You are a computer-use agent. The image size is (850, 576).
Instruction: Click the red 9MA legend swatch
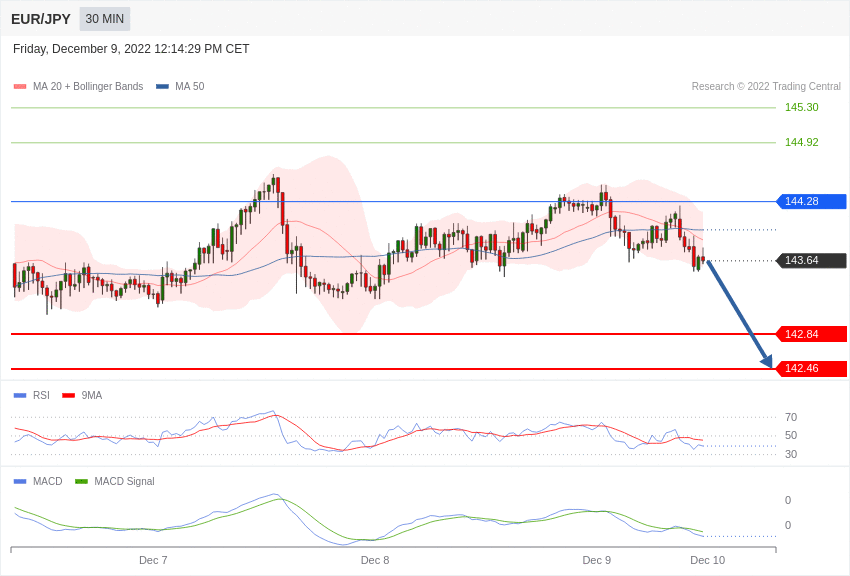69,396
